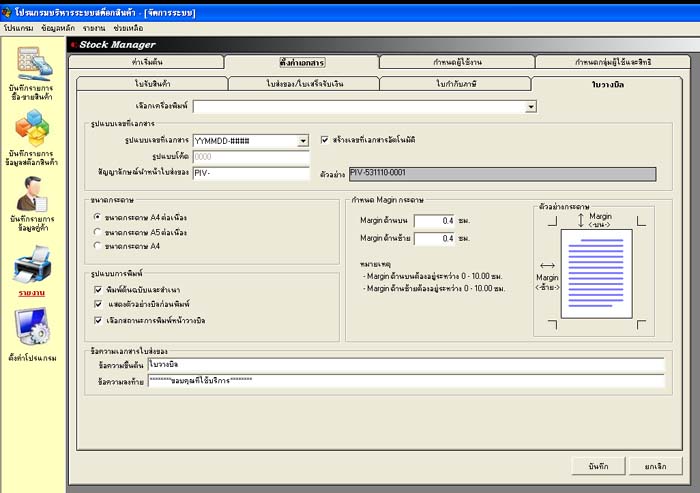This screenshot has height=493, width=700.
Task: Select the A4 continuous paper radio option
Action: click(97, 217)
